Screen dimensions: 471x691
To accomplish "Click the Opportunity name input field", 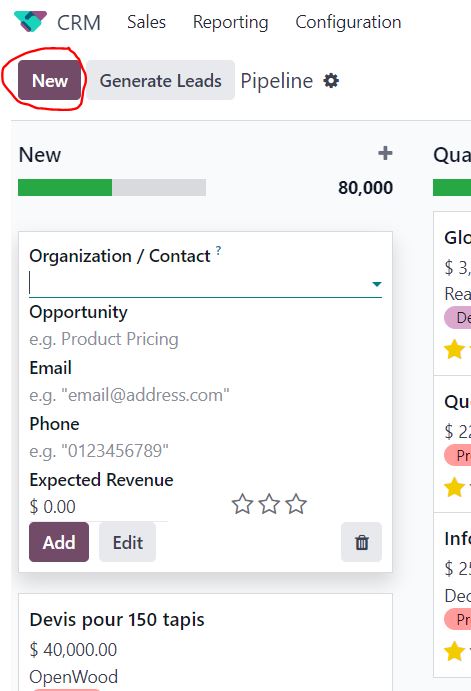I will coord(205,339).
